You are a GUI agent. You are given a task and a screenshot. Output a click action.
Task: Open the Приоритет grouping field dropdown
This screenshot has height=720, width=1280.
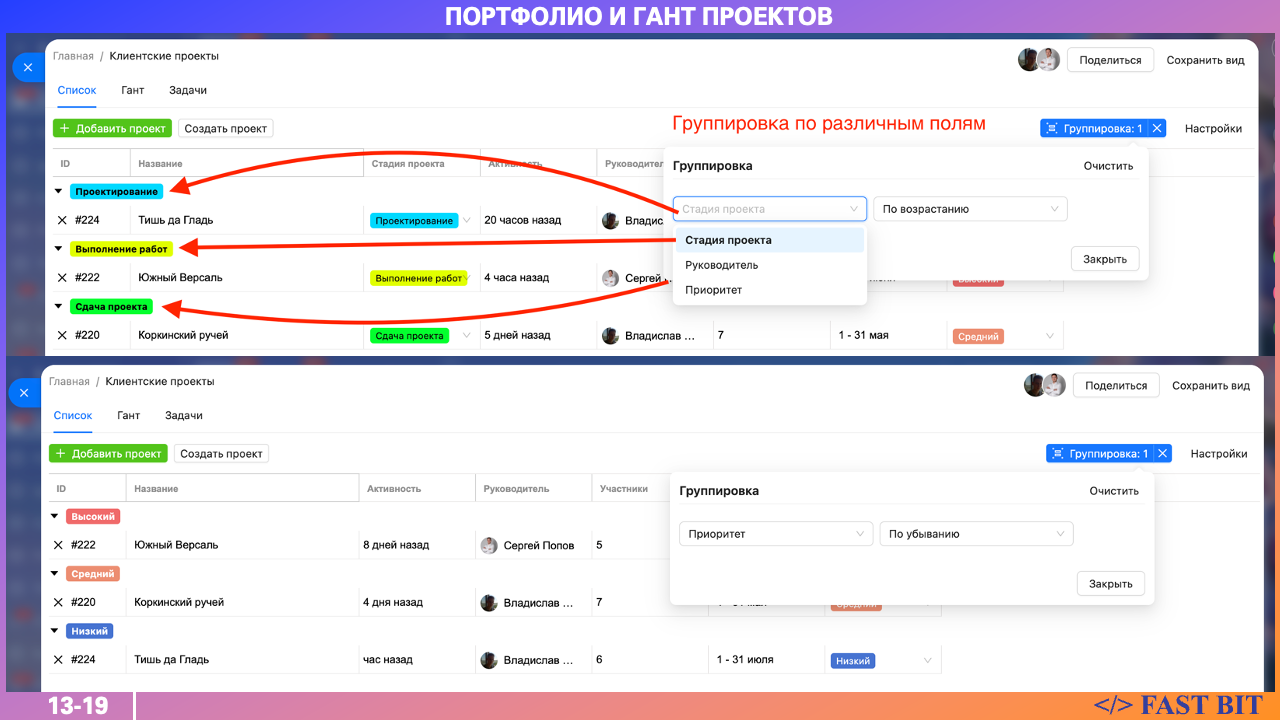click(x=776, y=534)
